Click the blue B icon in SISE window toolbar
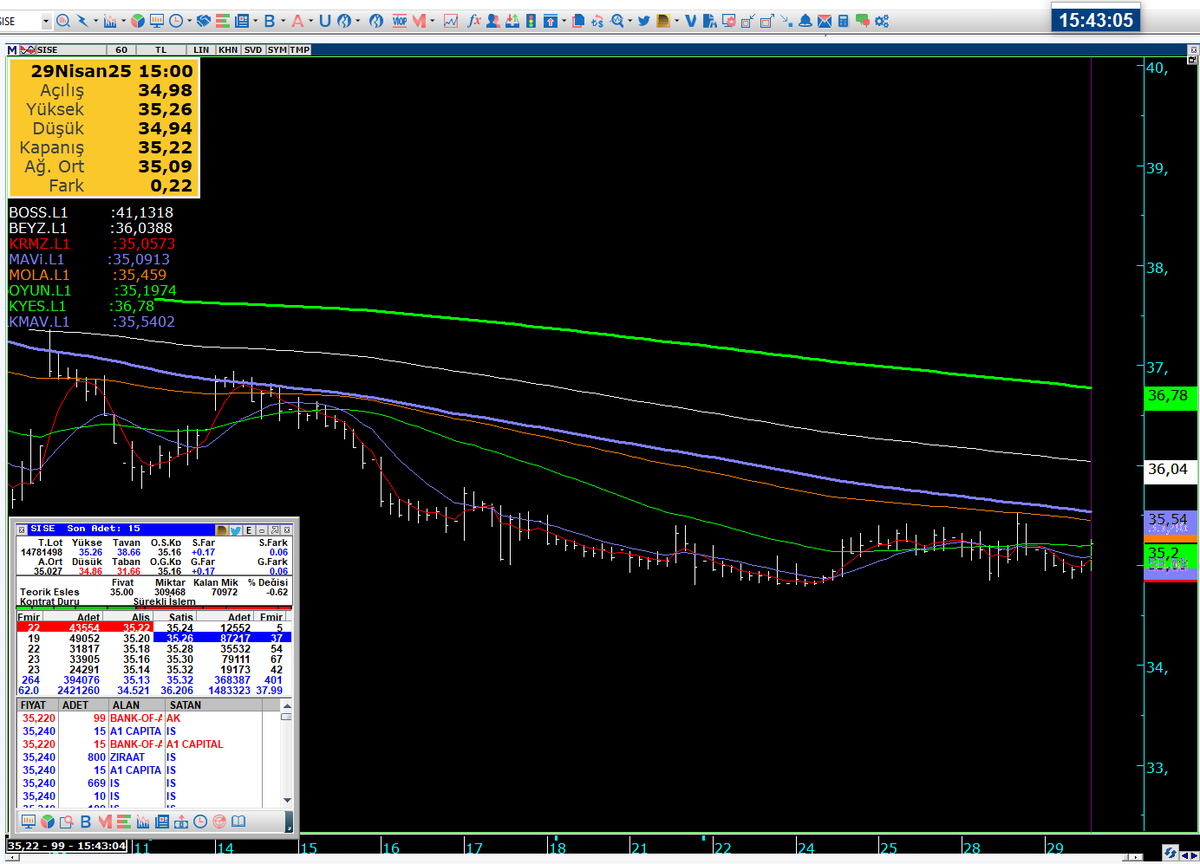Screen dimensions: 1200x864 [x=86, y=821]
